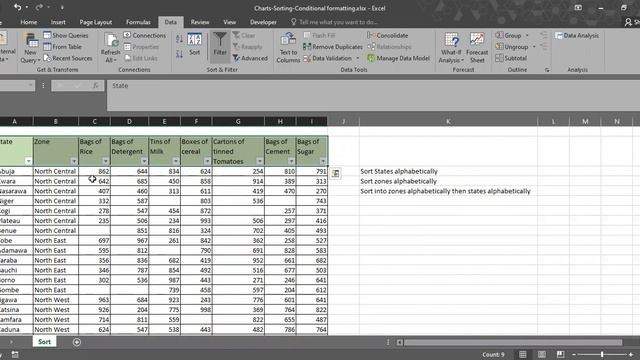Open the Insert tab
Screen dimensions: 640x360
click(58, 22)
